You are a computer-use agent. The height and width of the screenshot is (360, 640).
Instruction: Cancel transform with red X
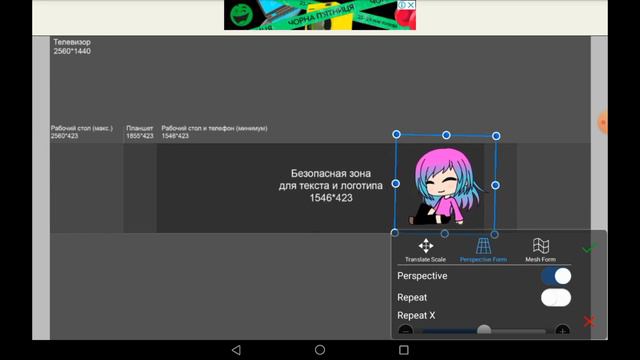pos(589,322)
